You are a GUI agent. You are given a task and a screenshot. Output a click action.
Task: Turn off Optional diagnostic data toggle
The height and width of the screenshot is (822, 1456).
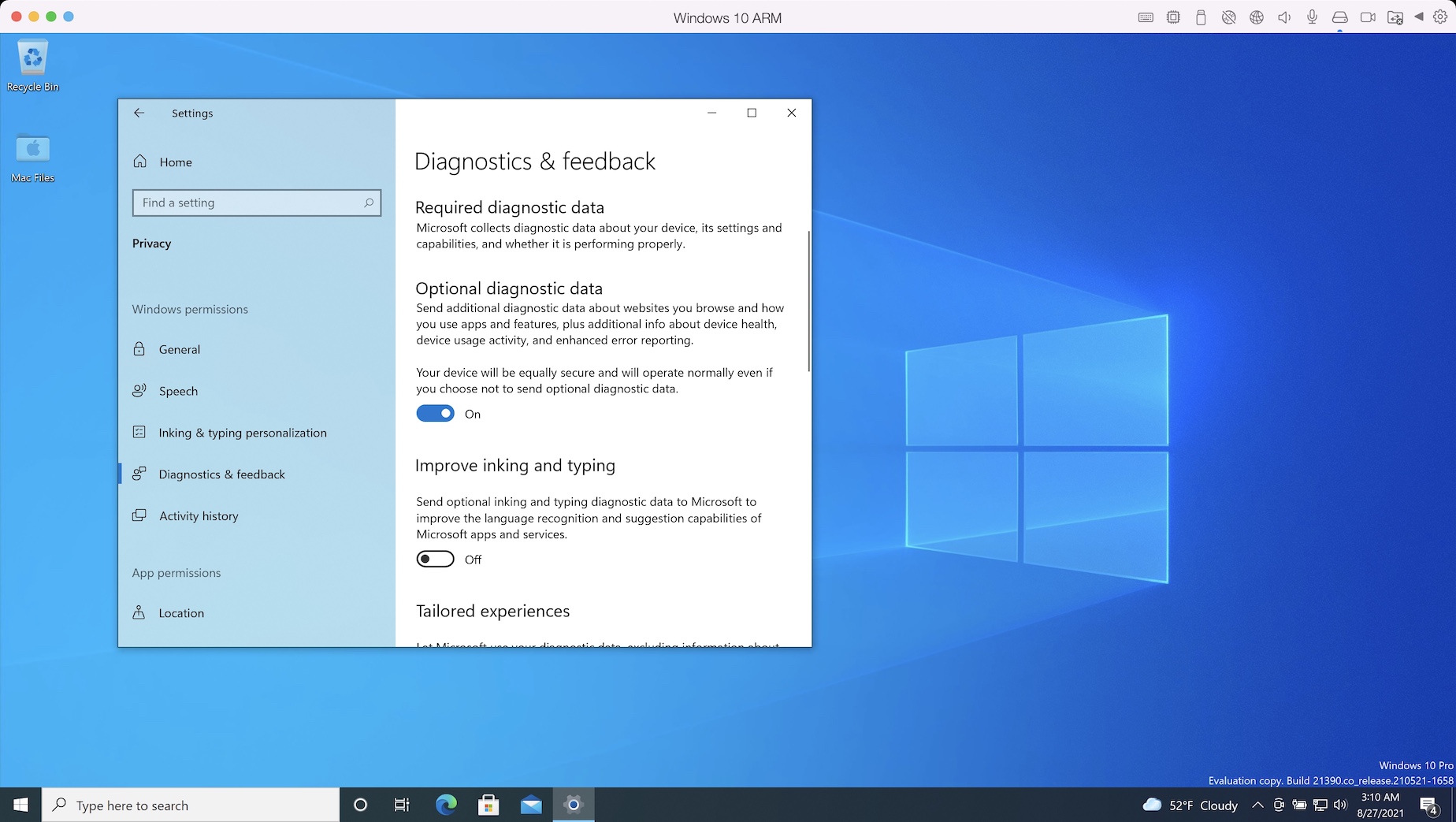[x=435, y=414]
